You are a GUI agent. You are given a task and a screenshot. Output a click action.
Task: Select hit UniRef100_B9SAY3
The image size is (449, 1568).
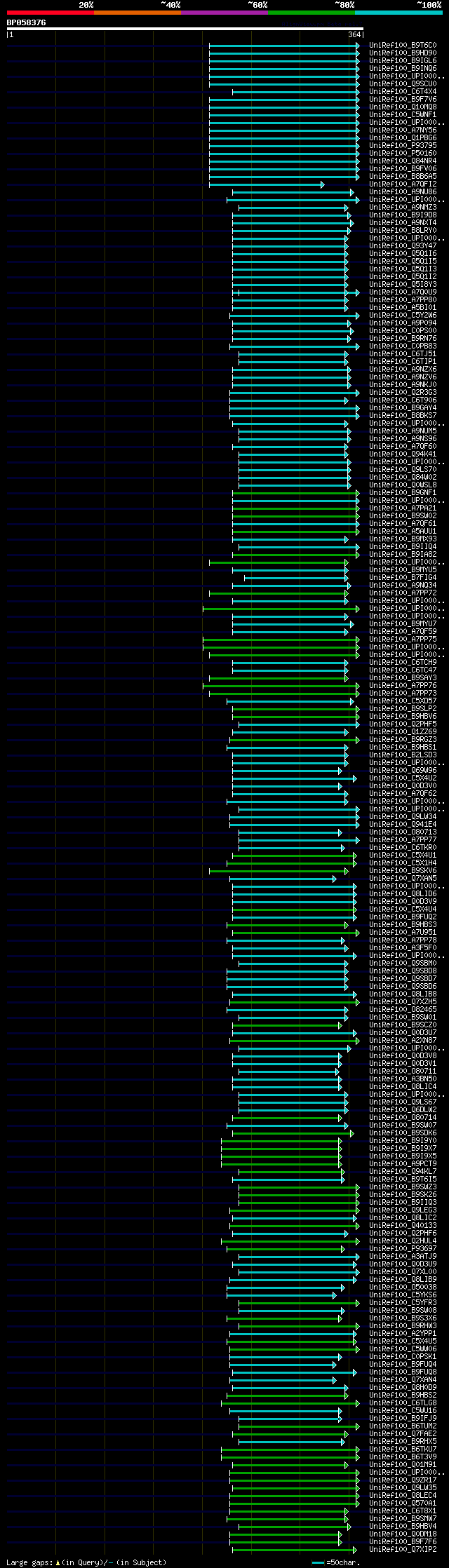(403, 678)
